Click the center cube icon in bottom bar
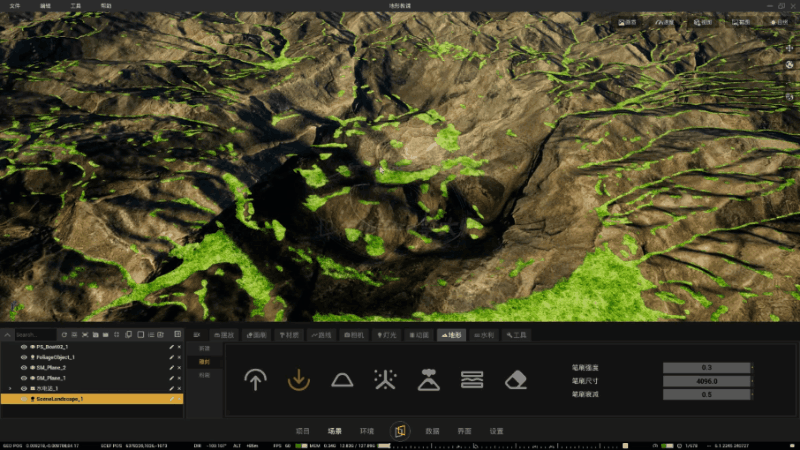Screen dimensions: 800x450 click(400, 431)
